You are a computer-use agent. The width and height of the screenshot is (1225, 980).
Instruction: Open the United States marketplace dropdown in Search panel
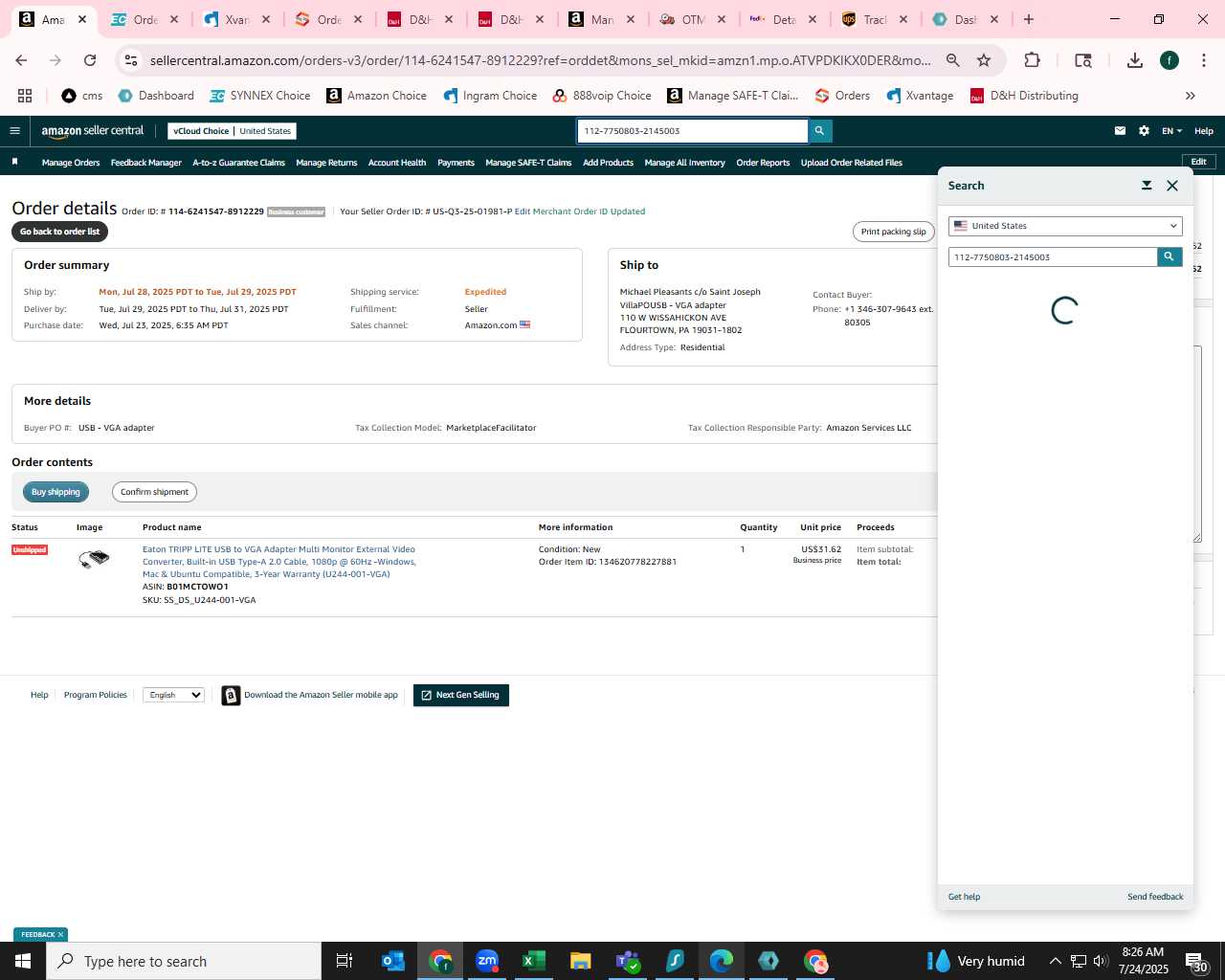tap(1065, 226)
